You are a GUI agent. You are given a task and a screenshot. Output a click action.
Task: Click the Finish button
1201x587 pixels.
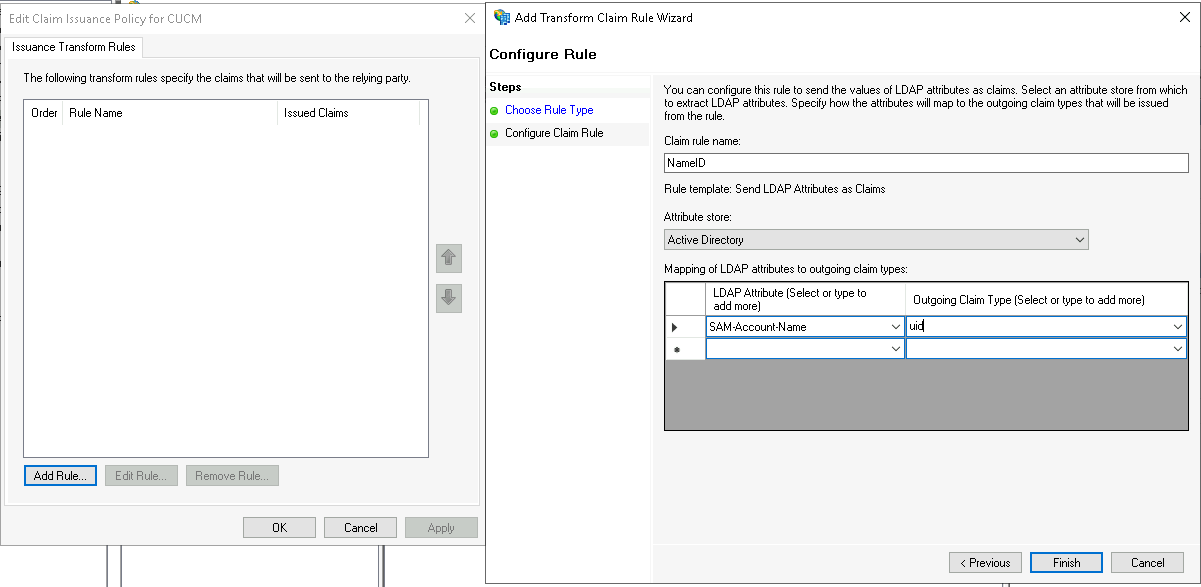pos(1066,562)
